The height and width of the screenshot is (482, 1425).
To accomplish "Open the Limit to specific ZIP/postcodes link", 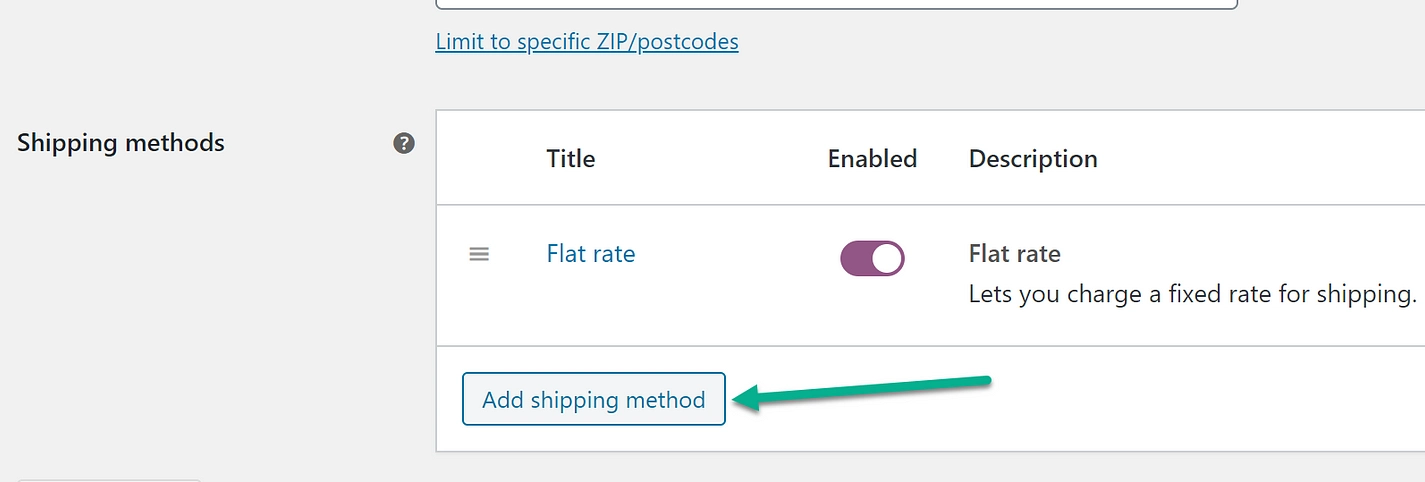I will [587, 42].
